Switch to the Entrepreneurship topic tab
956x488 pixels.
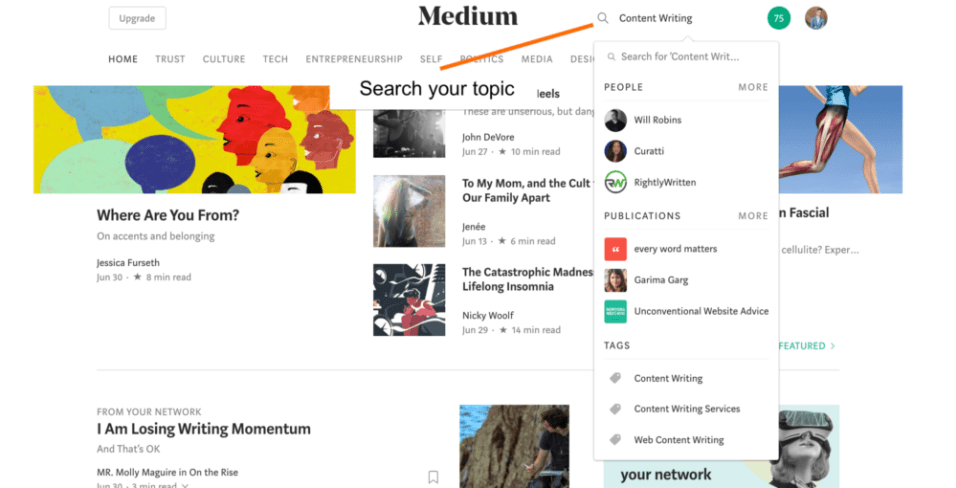354,59
